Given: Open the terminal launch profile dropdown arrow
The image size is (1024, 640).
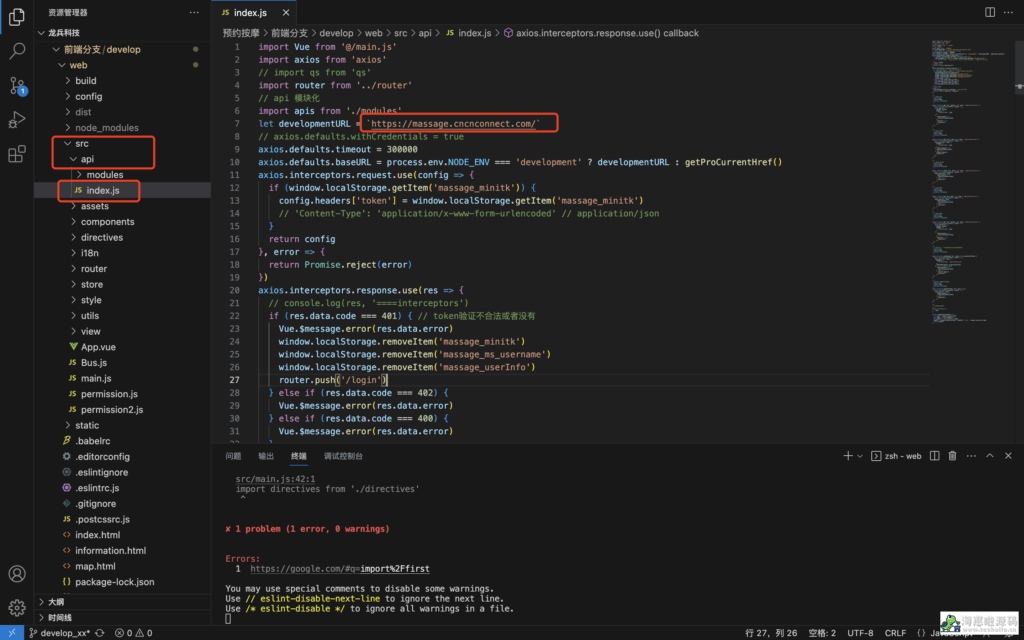Looking at the screenshot, I should tap(860, 456).
